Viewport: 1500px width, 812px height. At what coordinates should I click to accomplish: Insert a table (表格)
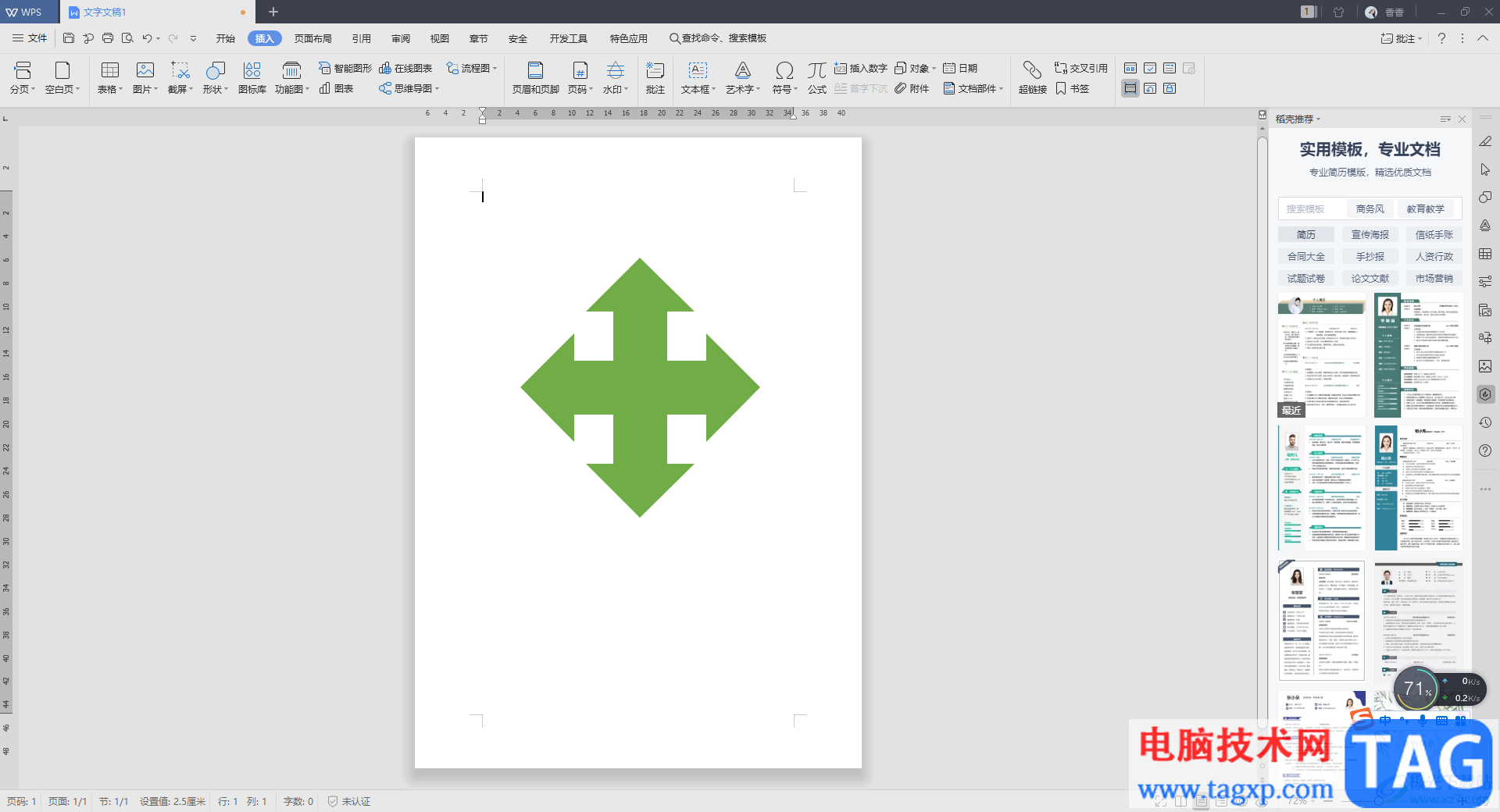pyautogui.click(x=110, y=78)
